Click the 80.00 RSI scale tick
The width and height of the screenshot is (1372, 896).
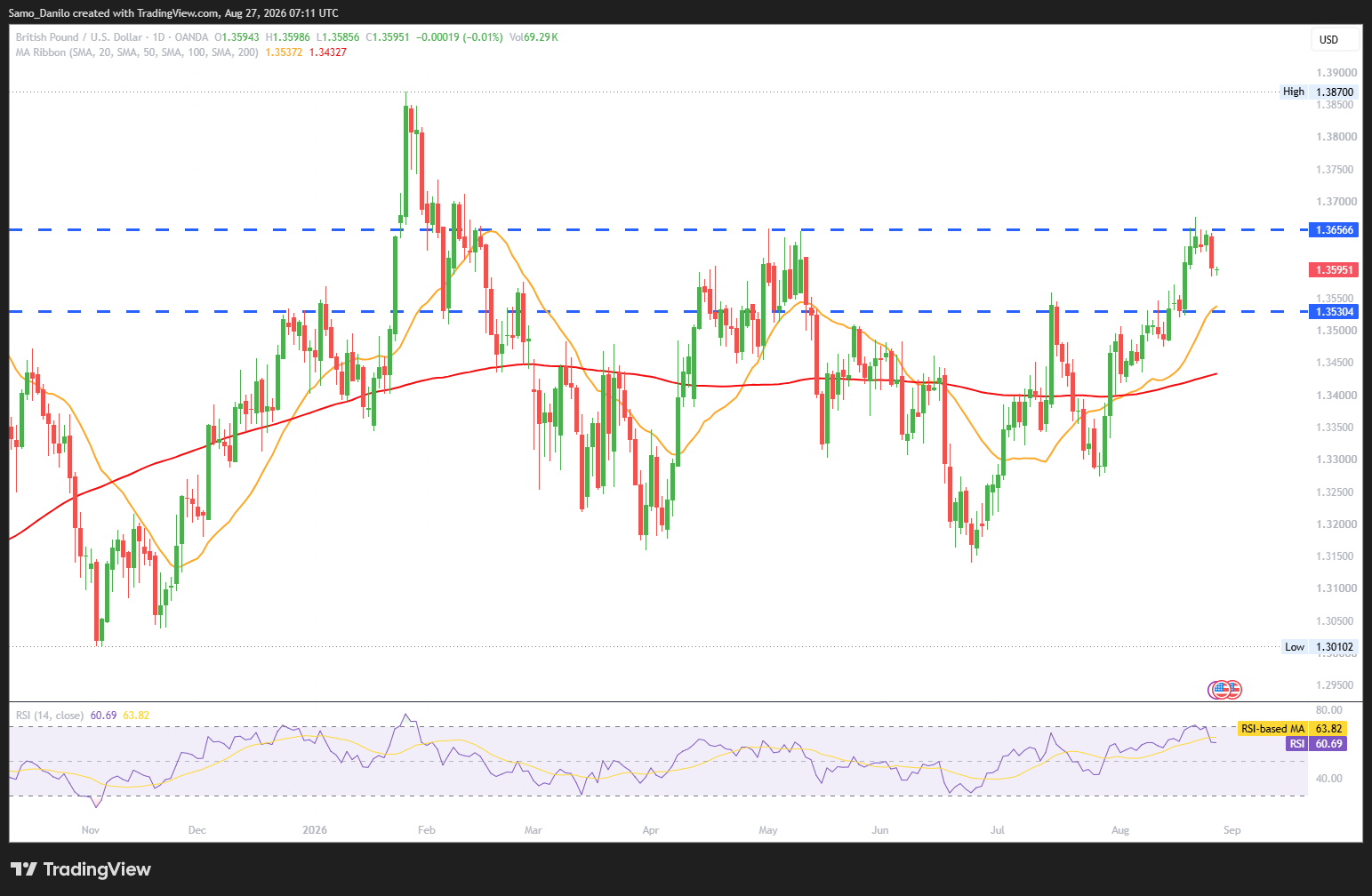(1328, 710)
